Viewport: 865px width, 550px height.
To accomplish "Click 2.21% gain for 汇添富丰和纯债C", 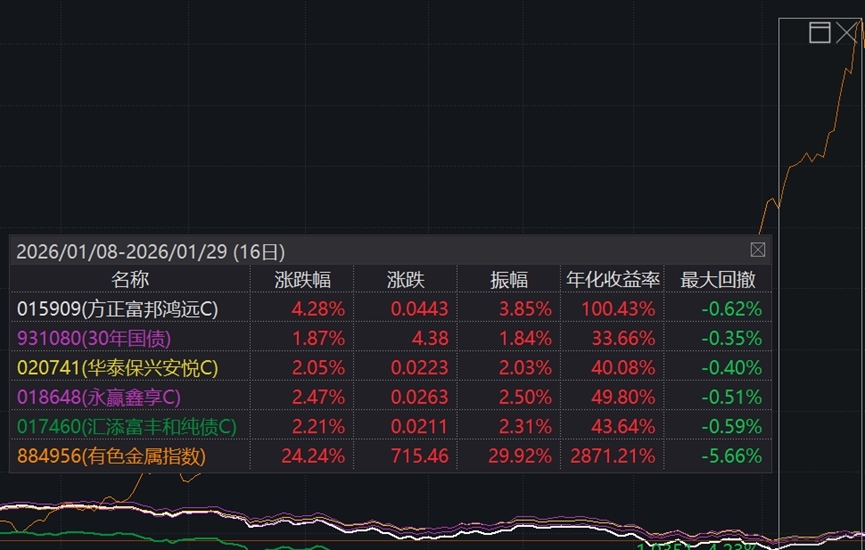I will (x=318, y=426).
